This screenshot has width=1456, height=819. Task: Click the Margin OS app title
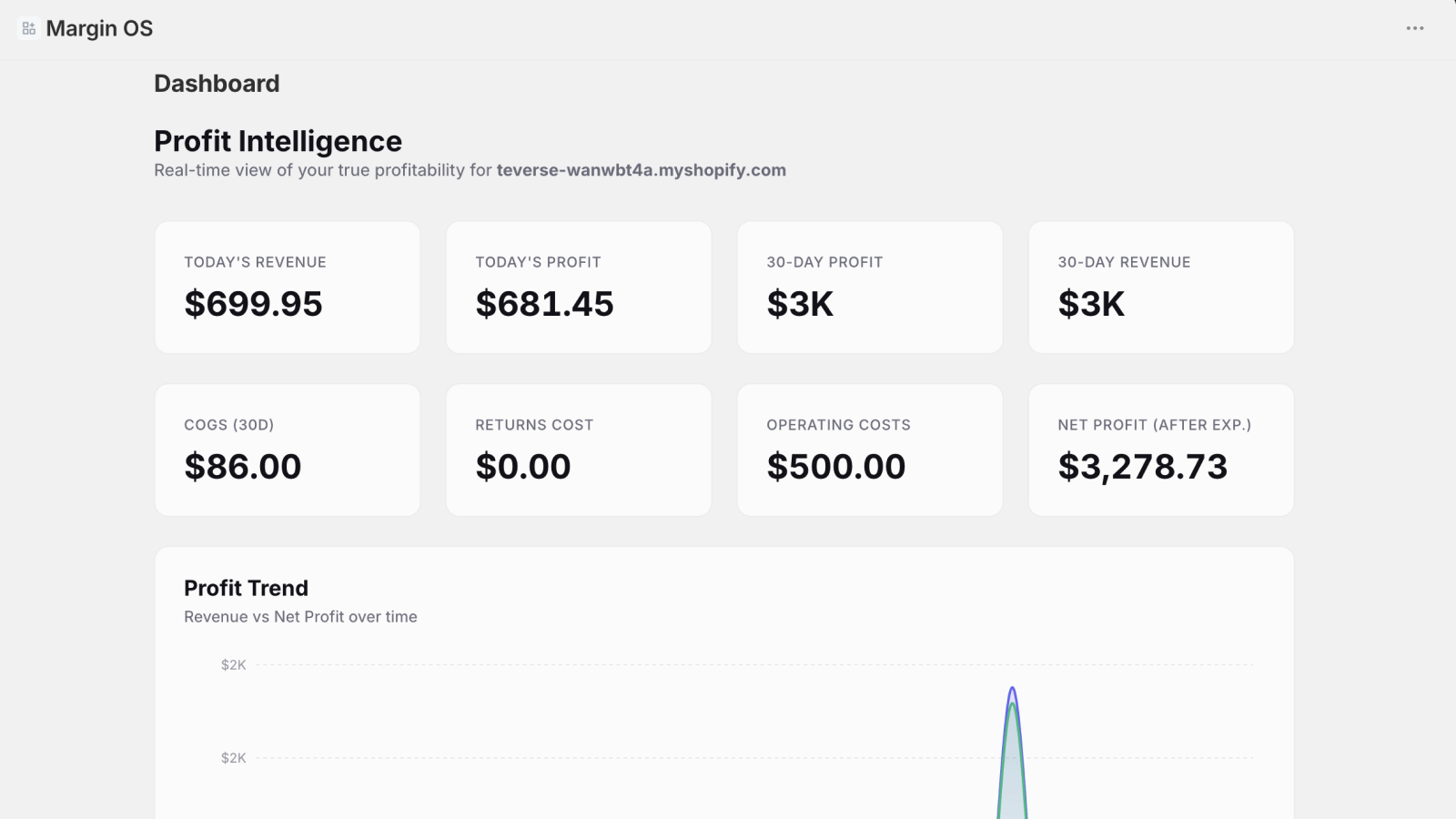99,29
